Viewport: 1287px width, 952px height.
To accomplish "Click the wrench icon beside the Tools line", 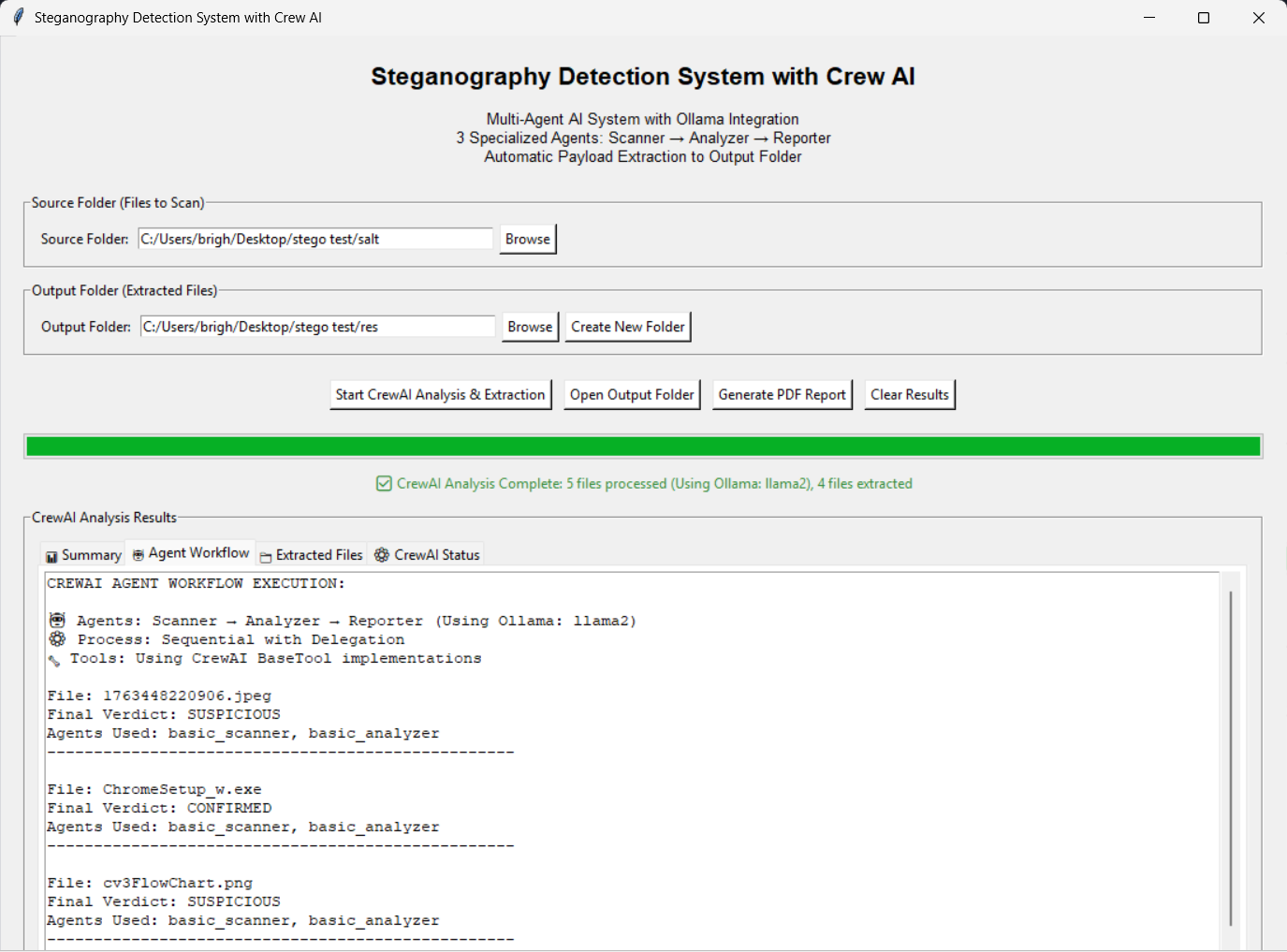I will [x=54, y=660].
